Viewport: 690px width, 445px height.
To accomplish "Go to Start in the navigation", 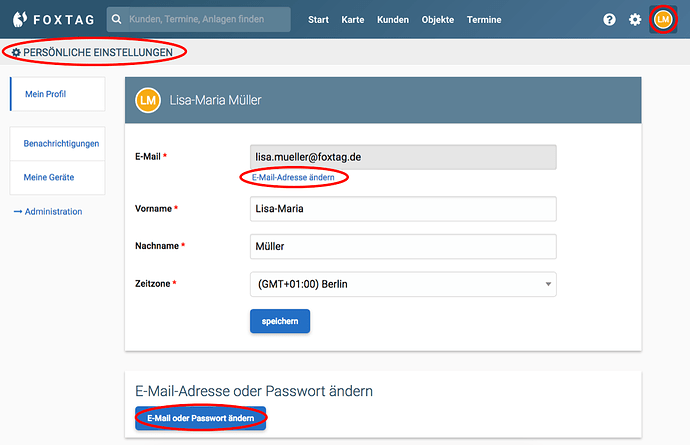I will (x=318, y=20).
